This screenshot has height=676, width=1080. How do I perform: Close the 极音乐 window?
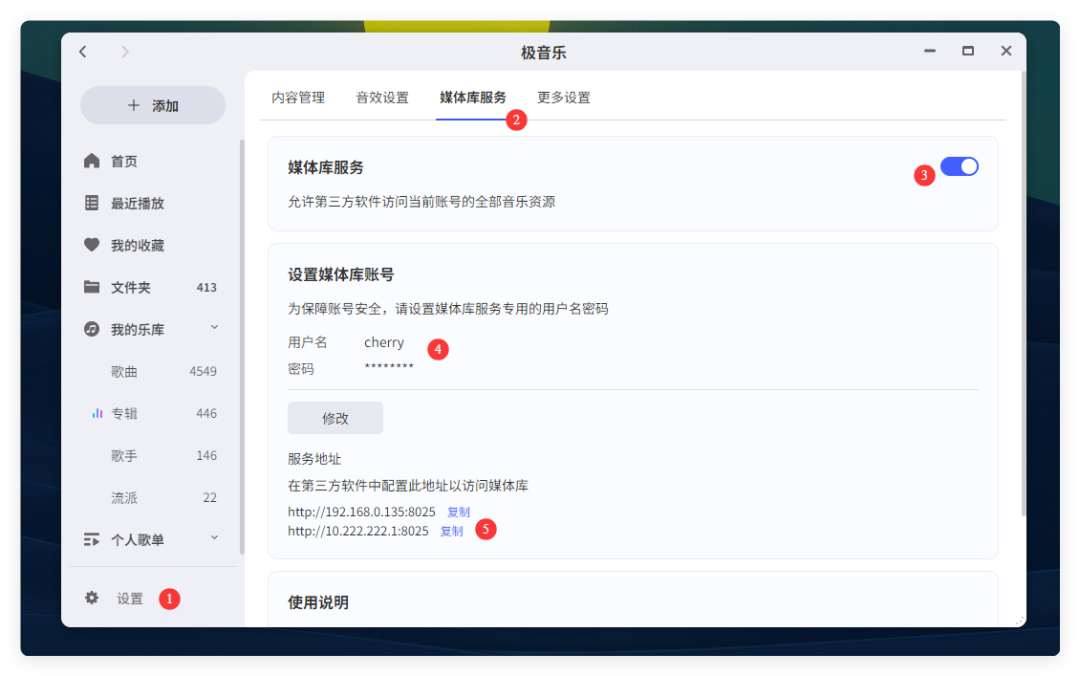point(1006,51)
